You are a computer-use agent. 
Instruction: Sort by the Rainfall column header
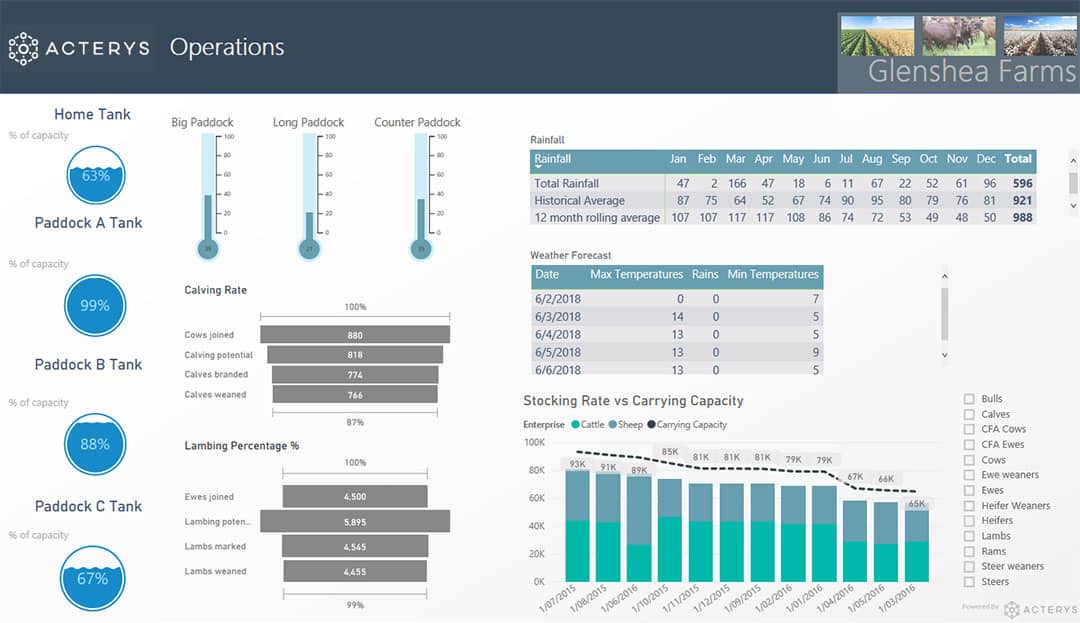point(553,159)
